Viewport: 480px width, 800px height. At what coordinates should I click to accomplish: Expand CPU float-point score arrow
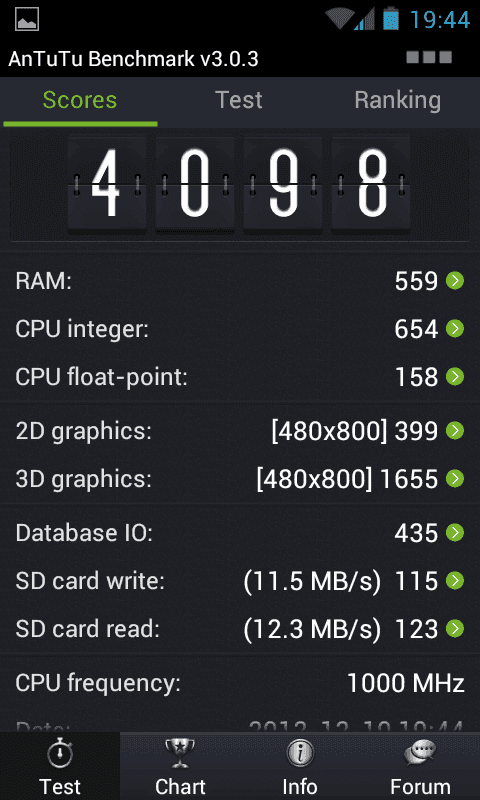[x=454, y=377]
